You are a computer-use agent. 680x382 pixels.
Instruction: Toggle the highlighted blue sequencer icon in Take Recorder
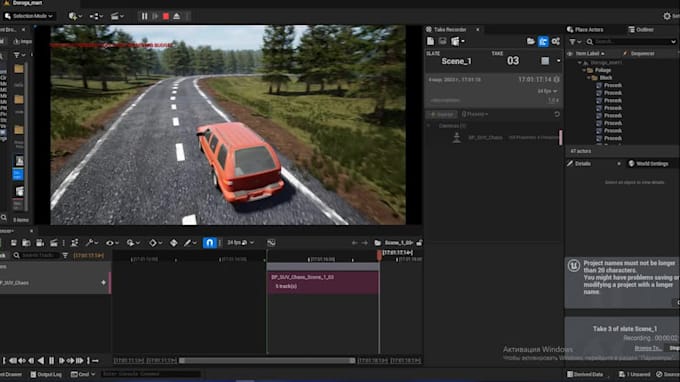point(543,41)
